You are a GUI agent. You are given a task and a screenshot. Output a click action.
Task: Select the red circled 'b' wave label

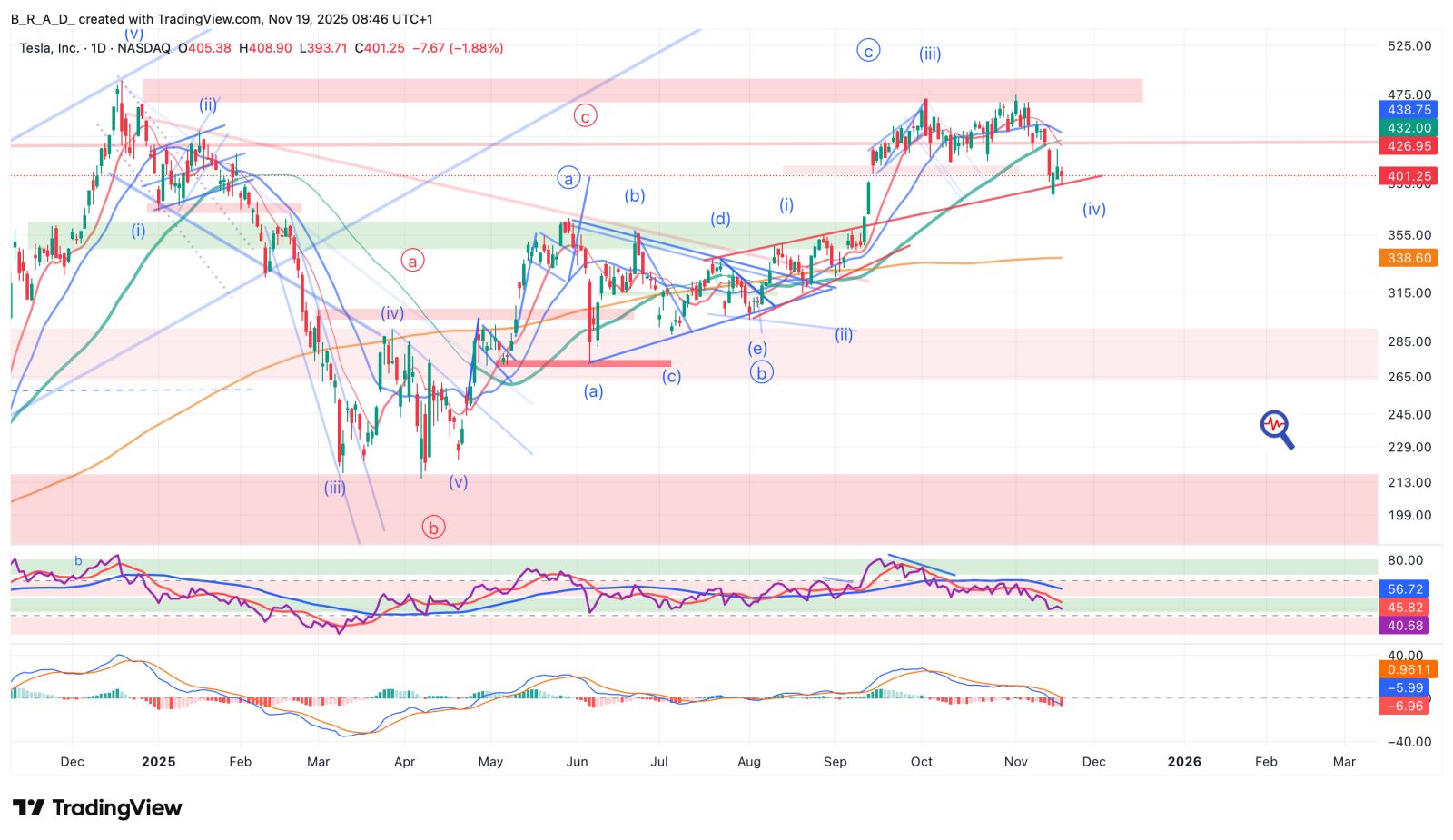[x=434, y=528]
